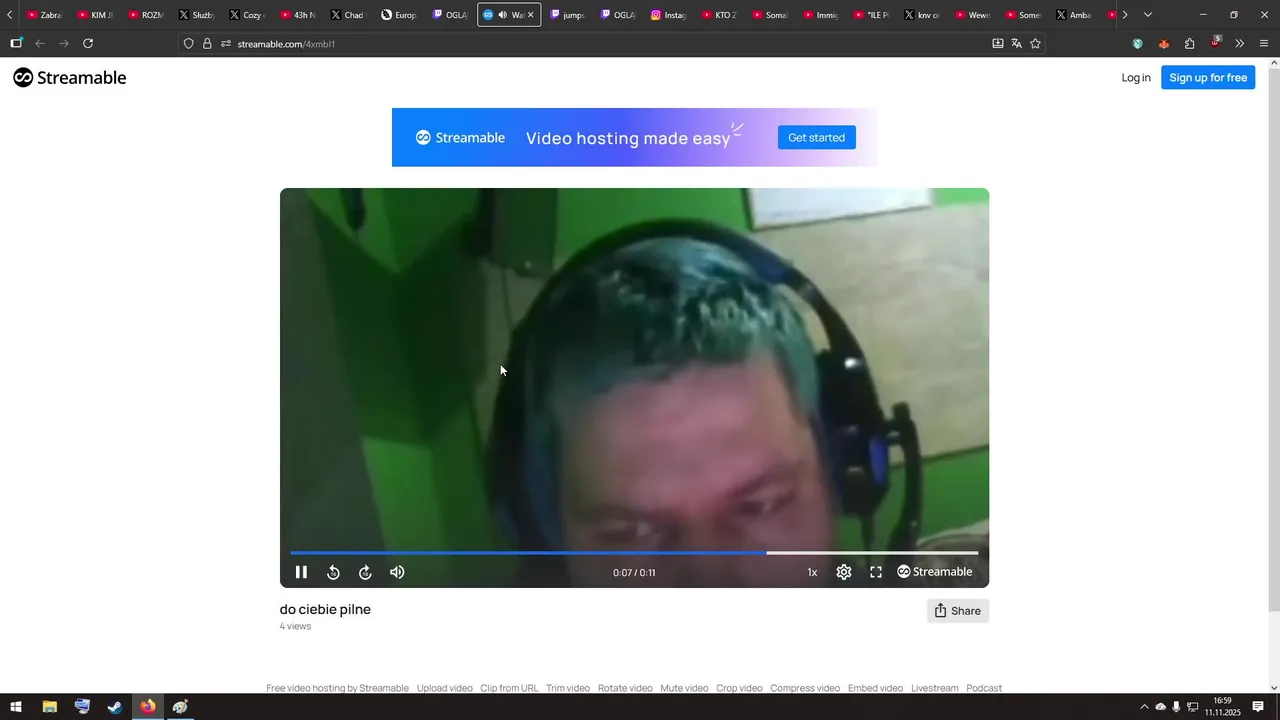Open File Explorer from the taskbar

coord(49,707)
